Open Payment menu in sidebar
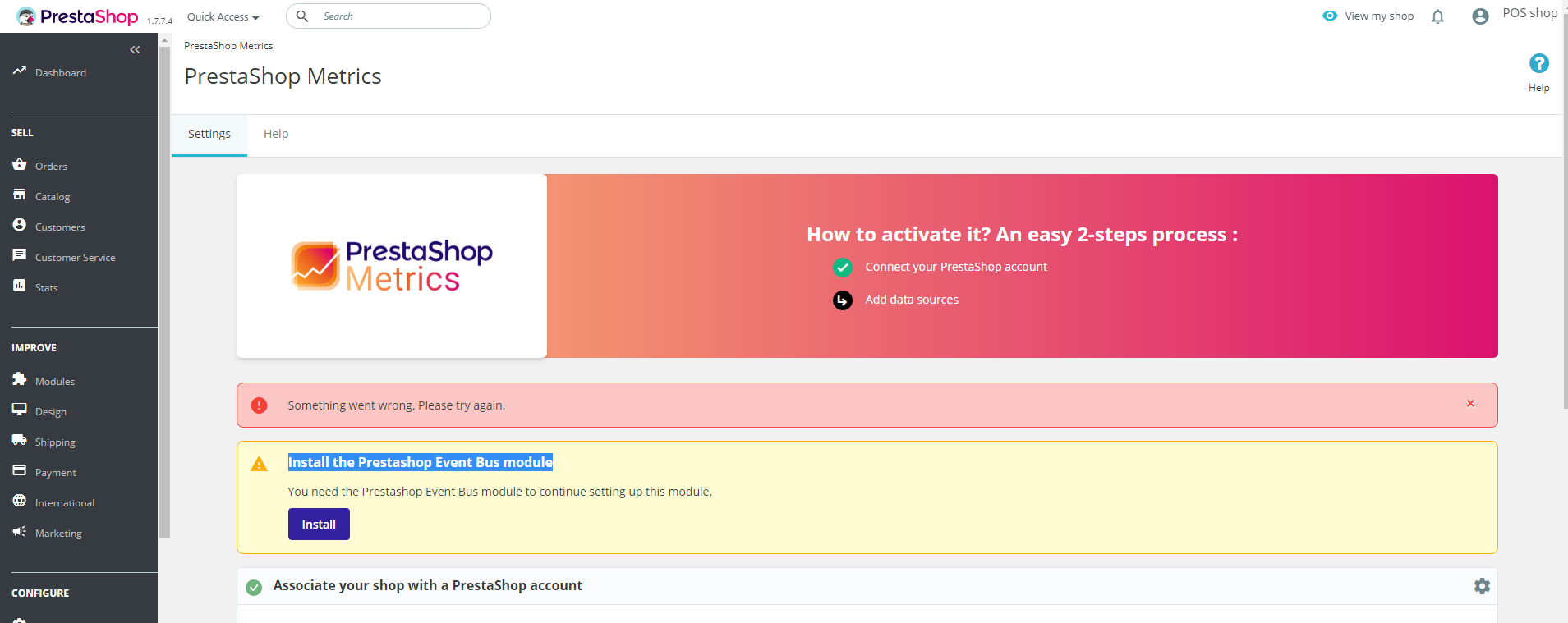This screenshot has height=623, width=1568. (x=56, y=473)
